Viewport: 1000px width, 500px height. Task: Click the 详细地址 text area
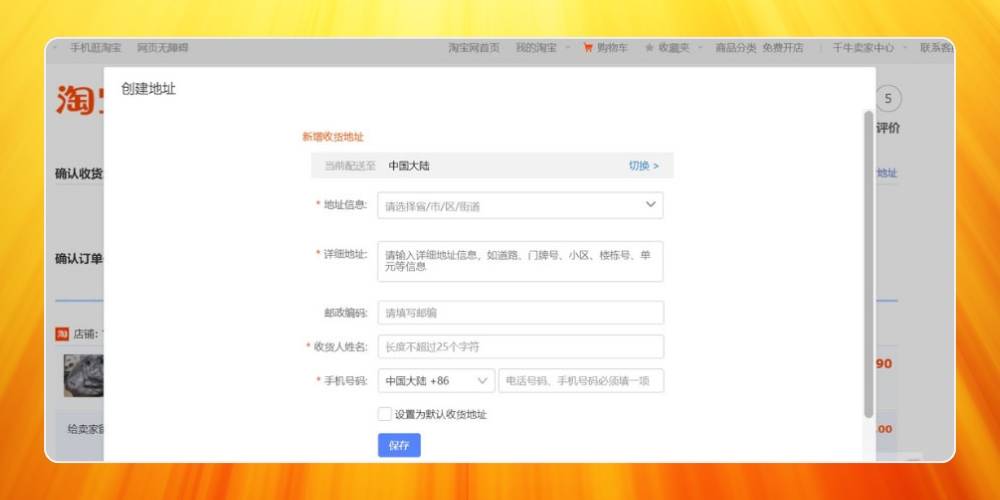point(520,260)
